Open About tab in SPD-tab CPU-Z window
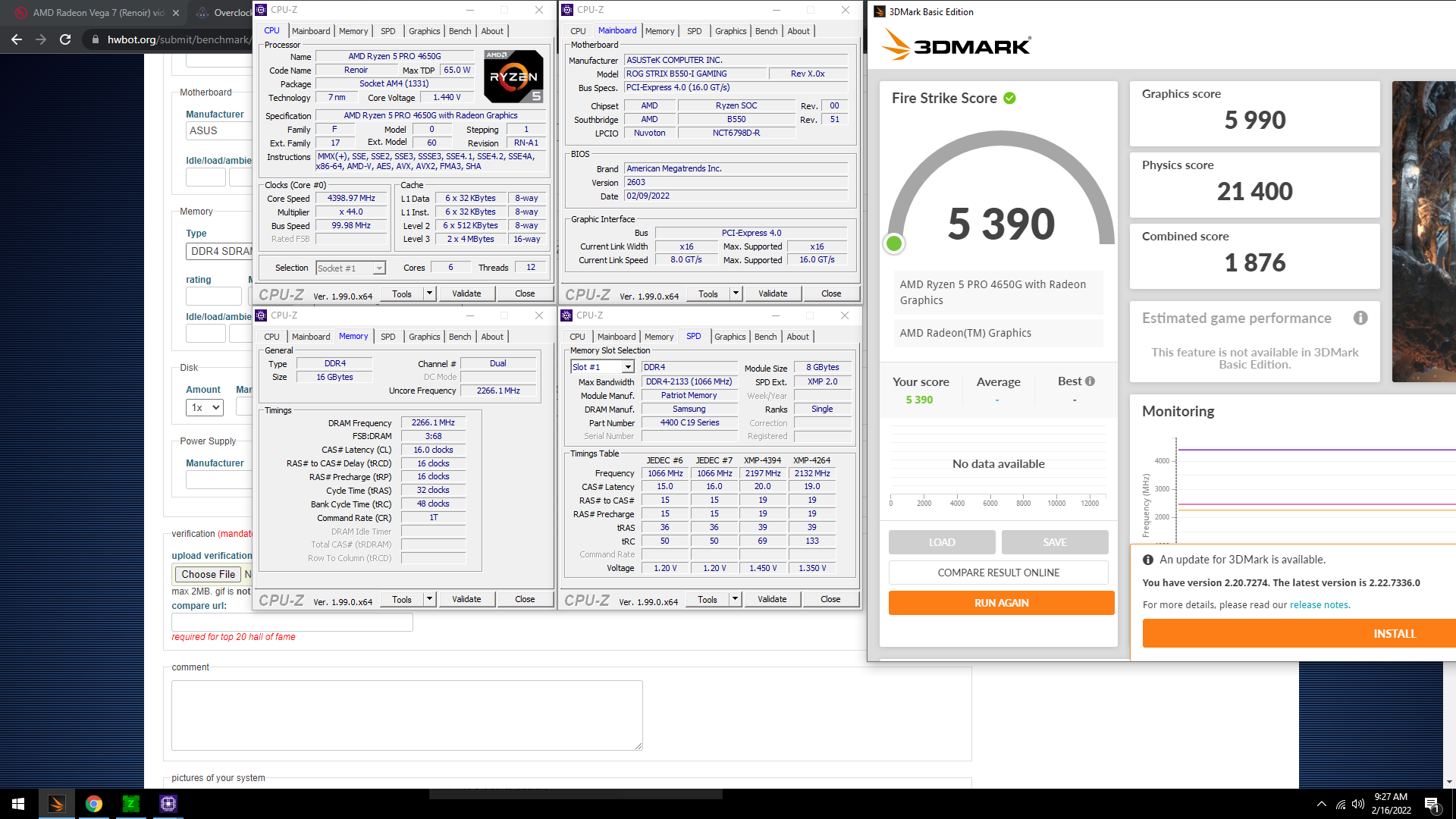Image resolution: width=1456 pixels, height=819 pixels. [x=798, y=337]
